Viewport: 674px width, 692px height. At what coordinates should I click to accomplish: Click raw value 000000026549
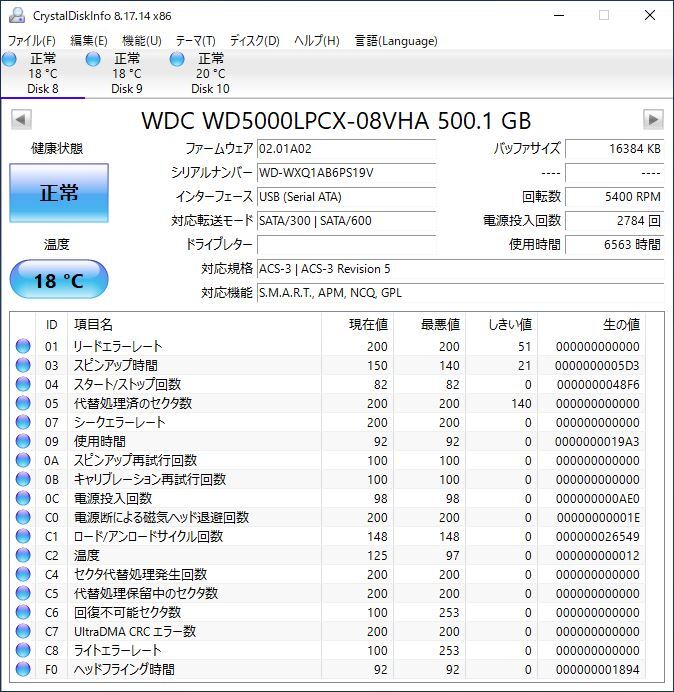pos(598,536)
